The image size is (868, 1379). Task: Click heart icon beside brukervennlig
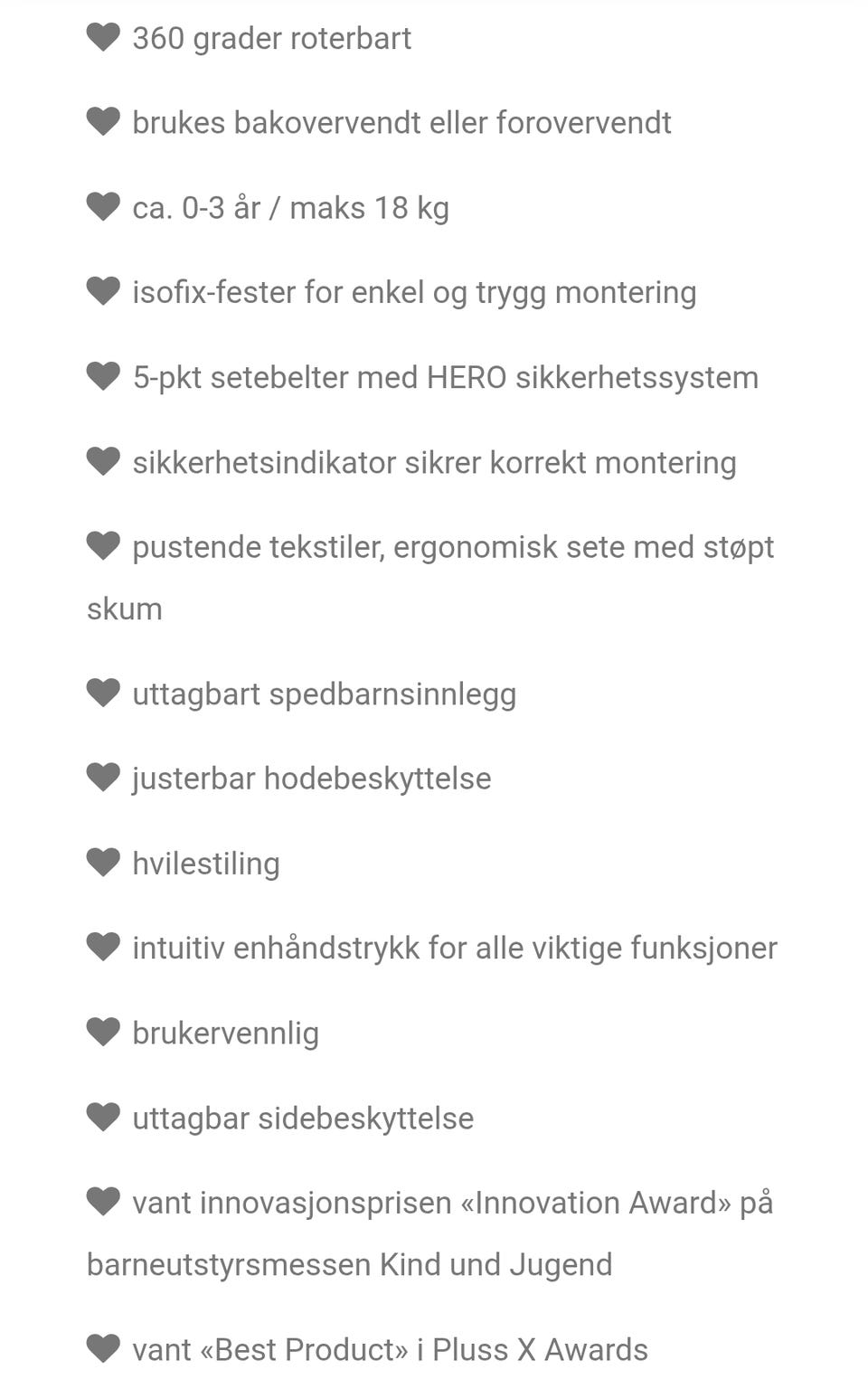click(x=103, y=1033)
